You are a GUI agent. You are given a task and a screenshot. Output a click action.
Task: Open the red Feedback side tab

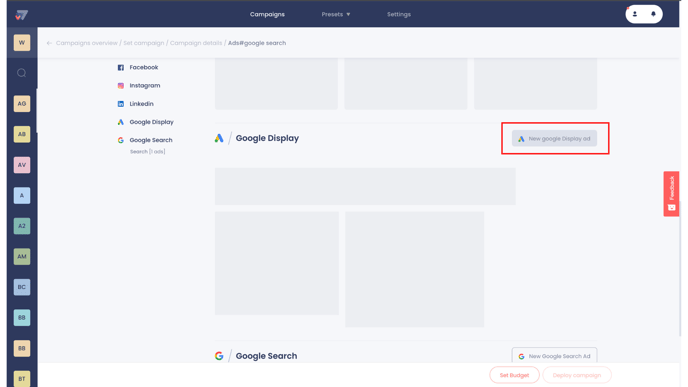pyautogui.click(x=671, y=194)
